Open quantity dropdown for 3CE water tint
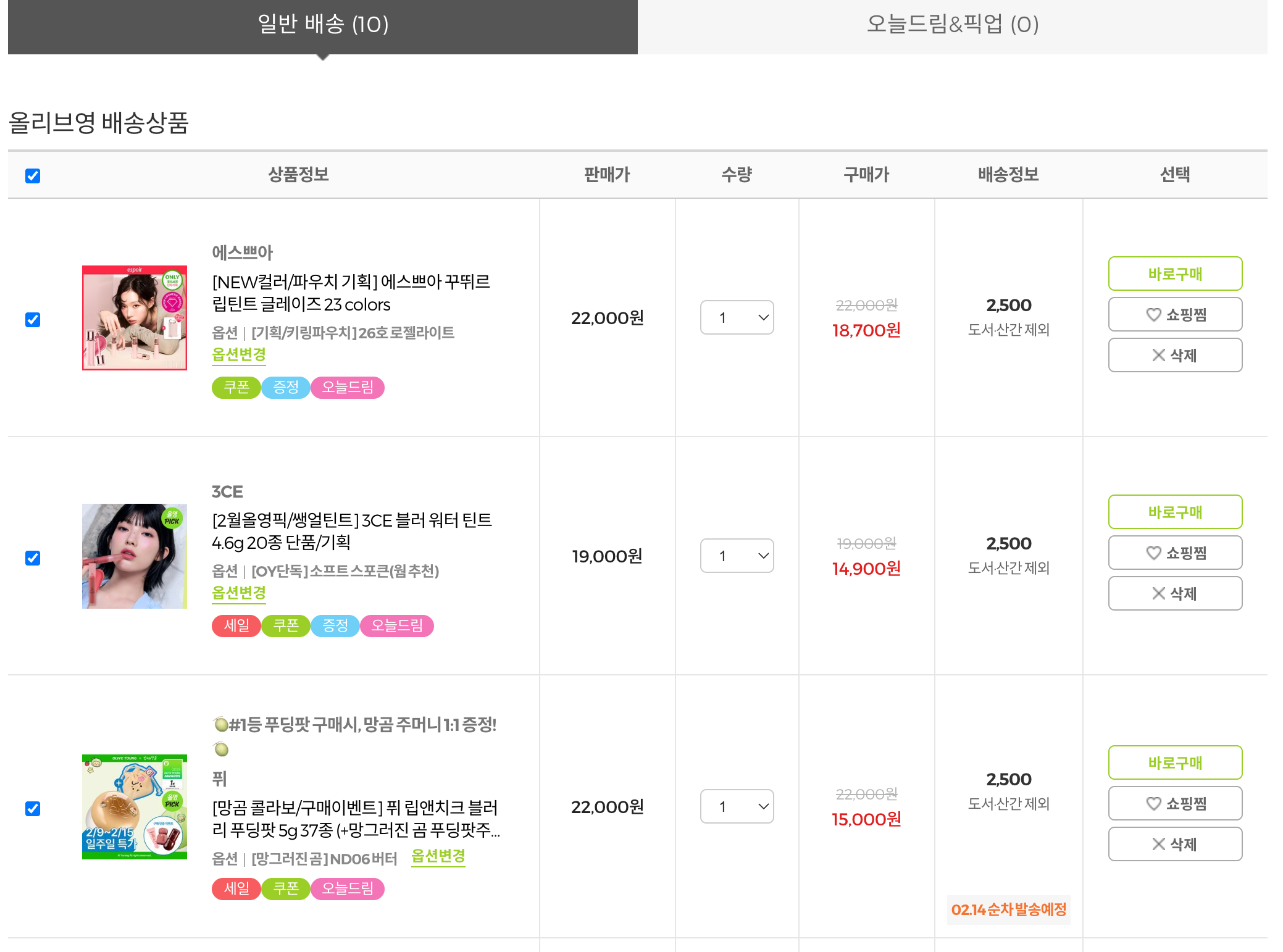 pyautogui.click(x=737, y=556)
